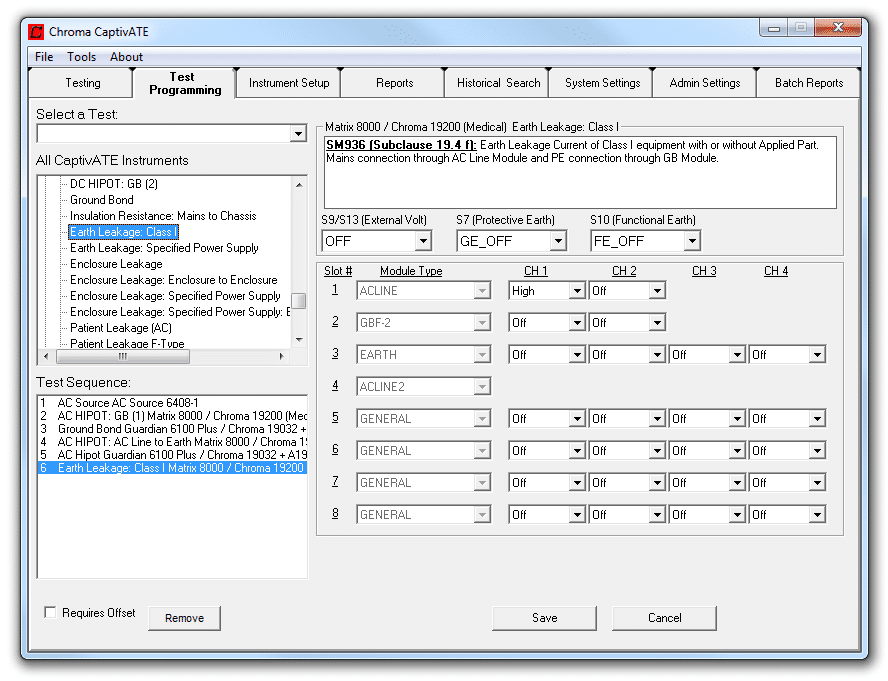Click the Chroma CaptivATE title bar icon
The height and width of the screenshot is (681, 888).
pos(36,32)
